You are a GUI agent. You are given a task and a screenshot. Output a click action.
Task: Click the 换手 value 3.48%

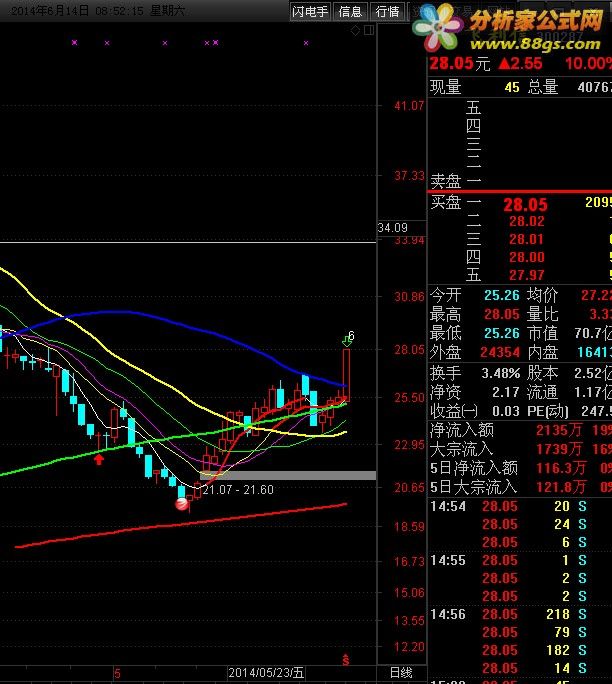(501, 373)
